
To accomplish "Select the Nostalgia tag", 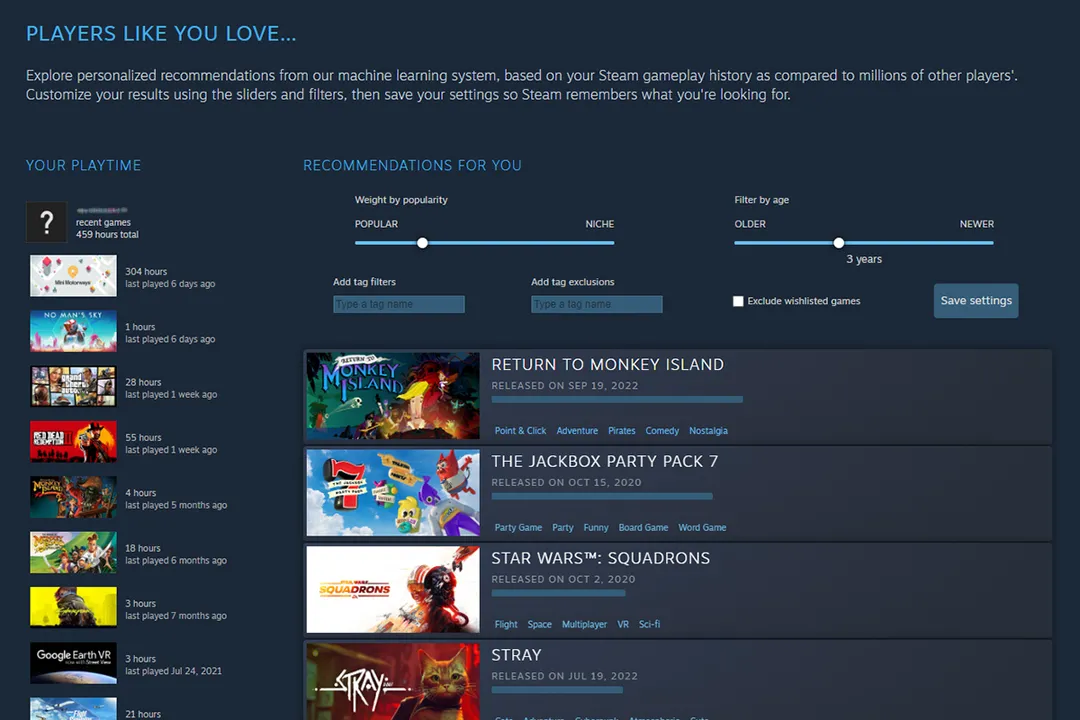I will (x=708, y=431).
